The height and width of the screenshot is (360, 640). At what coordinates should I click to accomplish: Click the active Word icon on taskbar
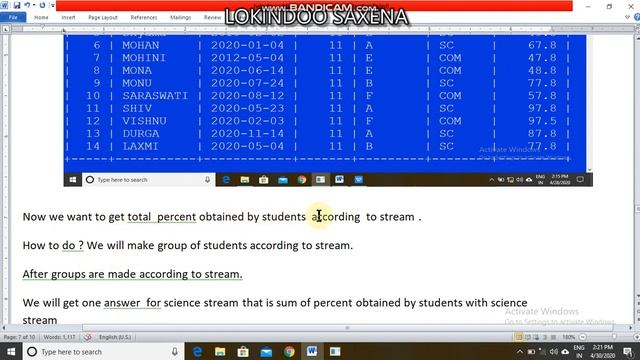click(312, 351)
